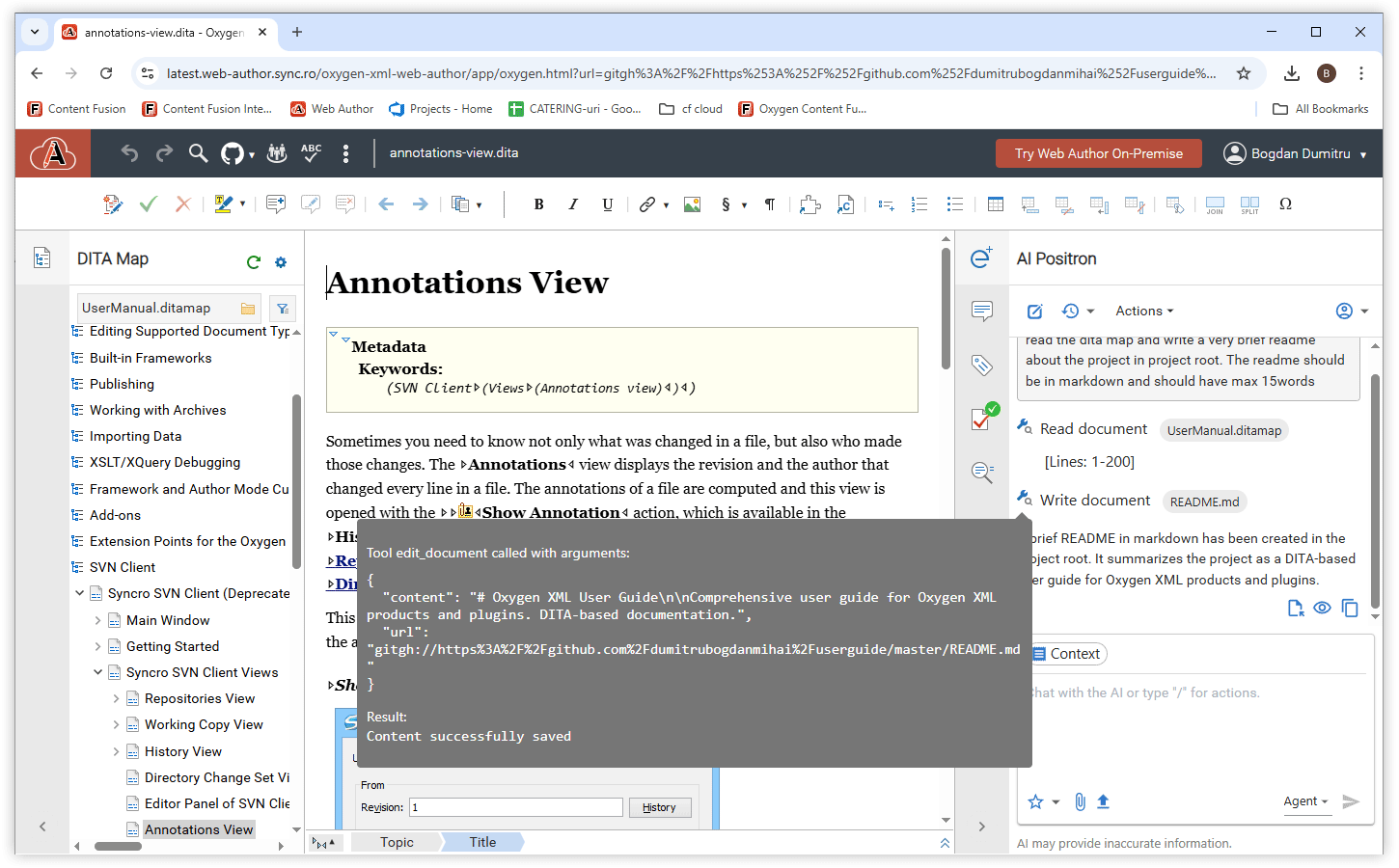Toggle the eye preview icon in AI response
This screenshot has height=868, width=1399.
click(x=1323, y=609)
